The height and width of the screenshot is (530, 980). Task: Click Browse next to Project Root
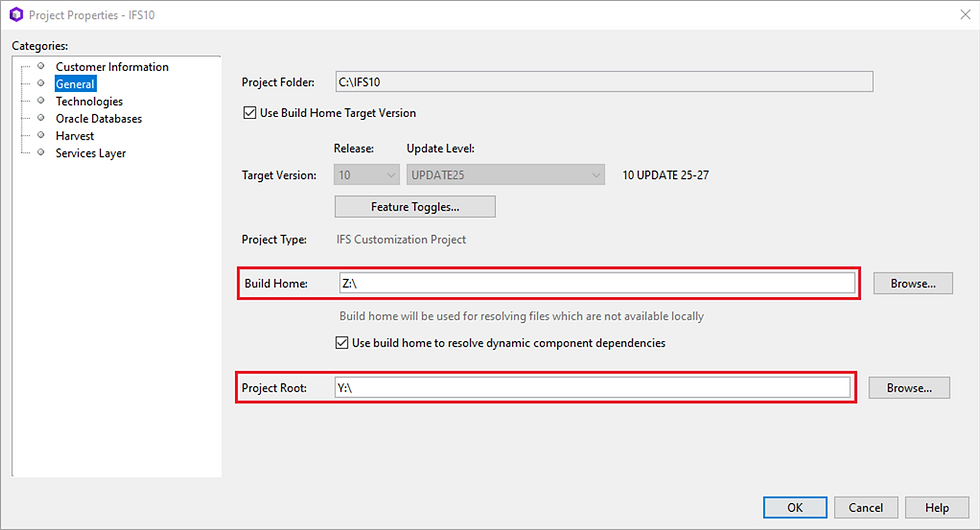tap(909, 388)
